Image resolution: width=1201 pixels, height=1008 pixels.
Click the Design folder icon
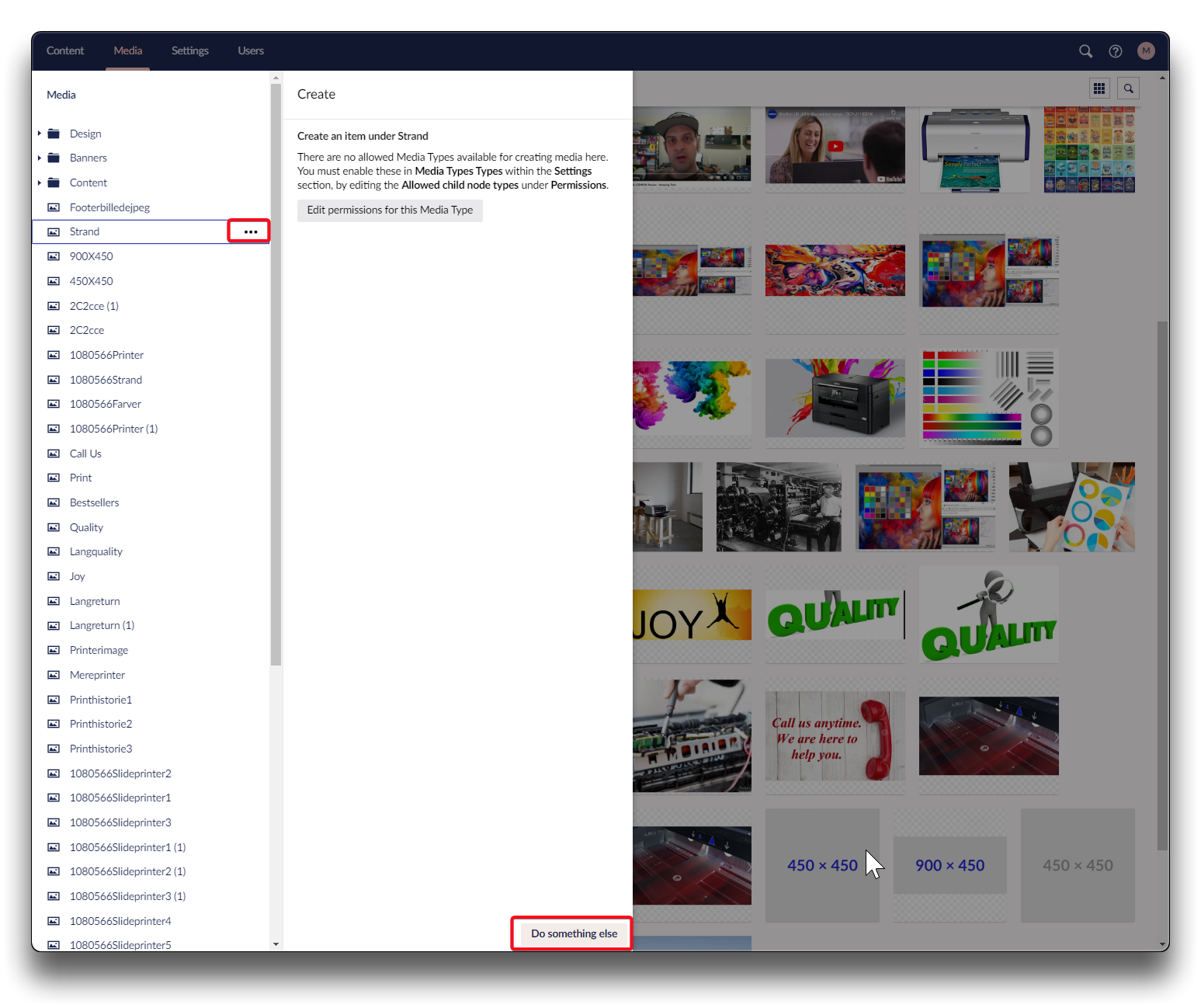pos(54,134)
